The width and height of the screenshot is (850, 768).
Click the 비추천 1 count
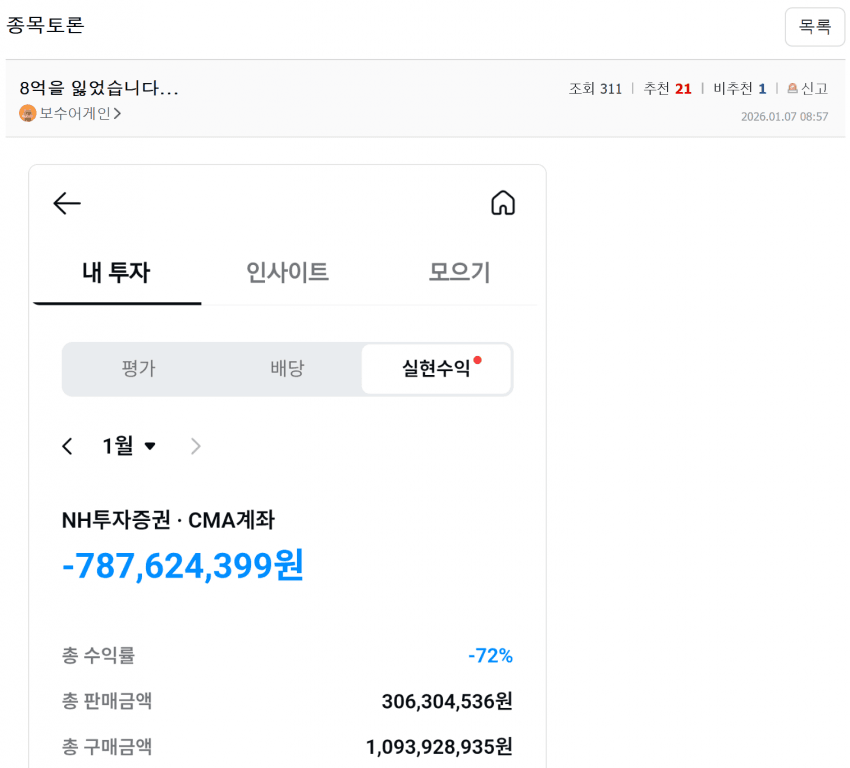(739, 89)
